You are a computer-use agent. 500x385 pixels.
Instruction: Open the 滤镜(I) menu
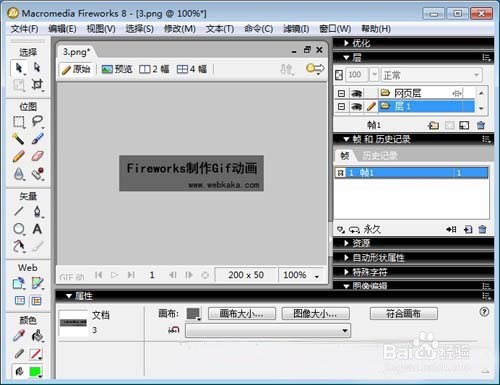click(x=296, y=29)
